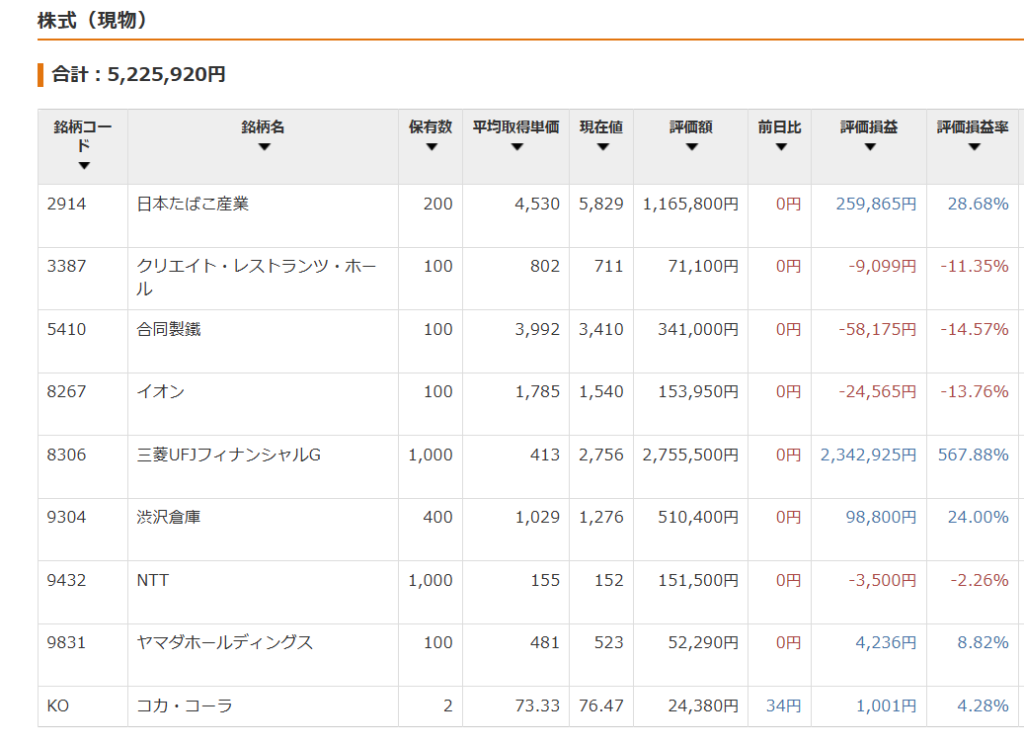Select the 日本たばこ産業 stock name
Image resolution: width=1024 pixels, height=746 pixels.
tap(193, 204)
